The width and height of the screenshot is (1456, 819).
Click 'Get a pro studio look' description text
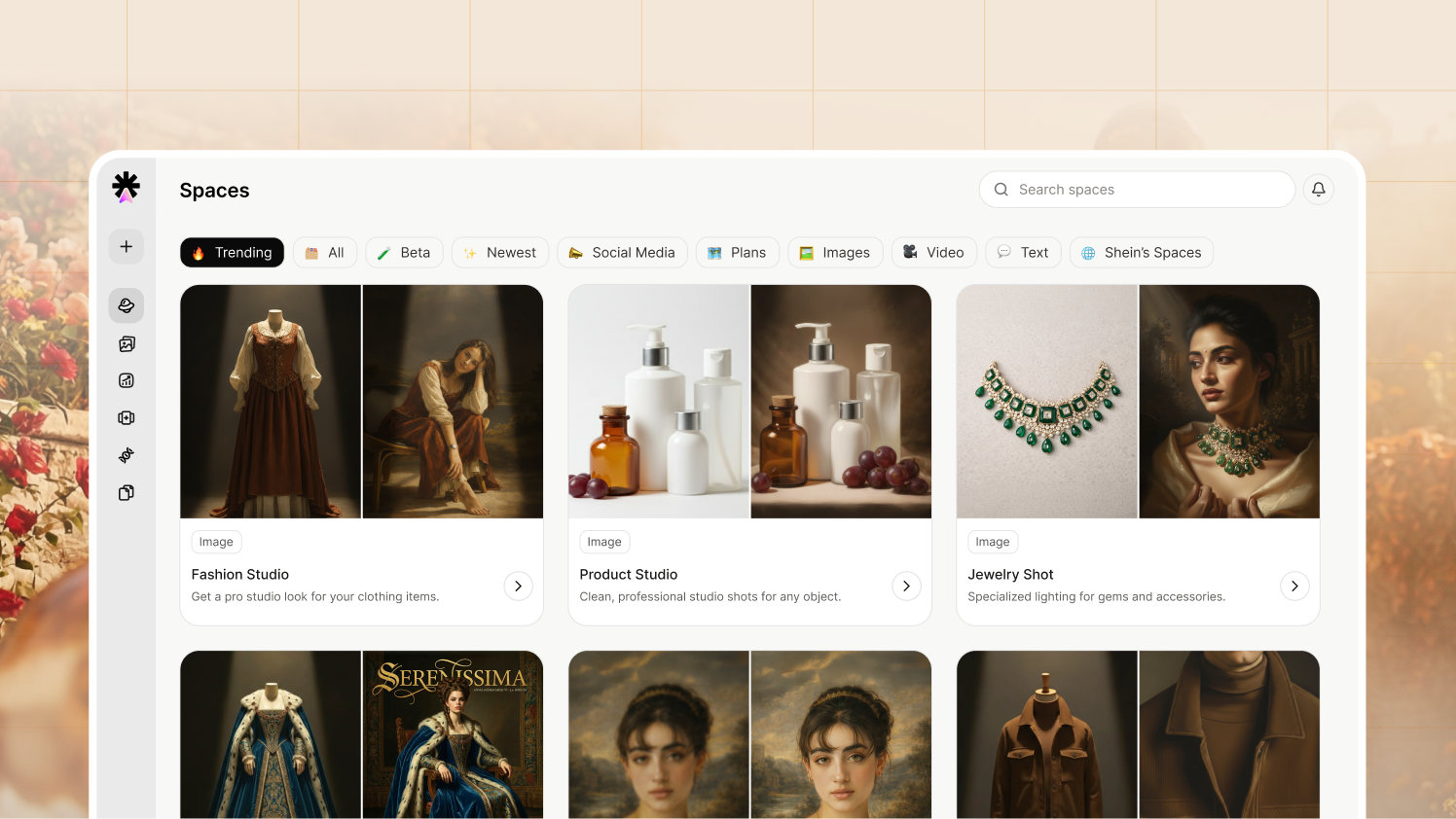pyautogui.click(x=315, y=597)
